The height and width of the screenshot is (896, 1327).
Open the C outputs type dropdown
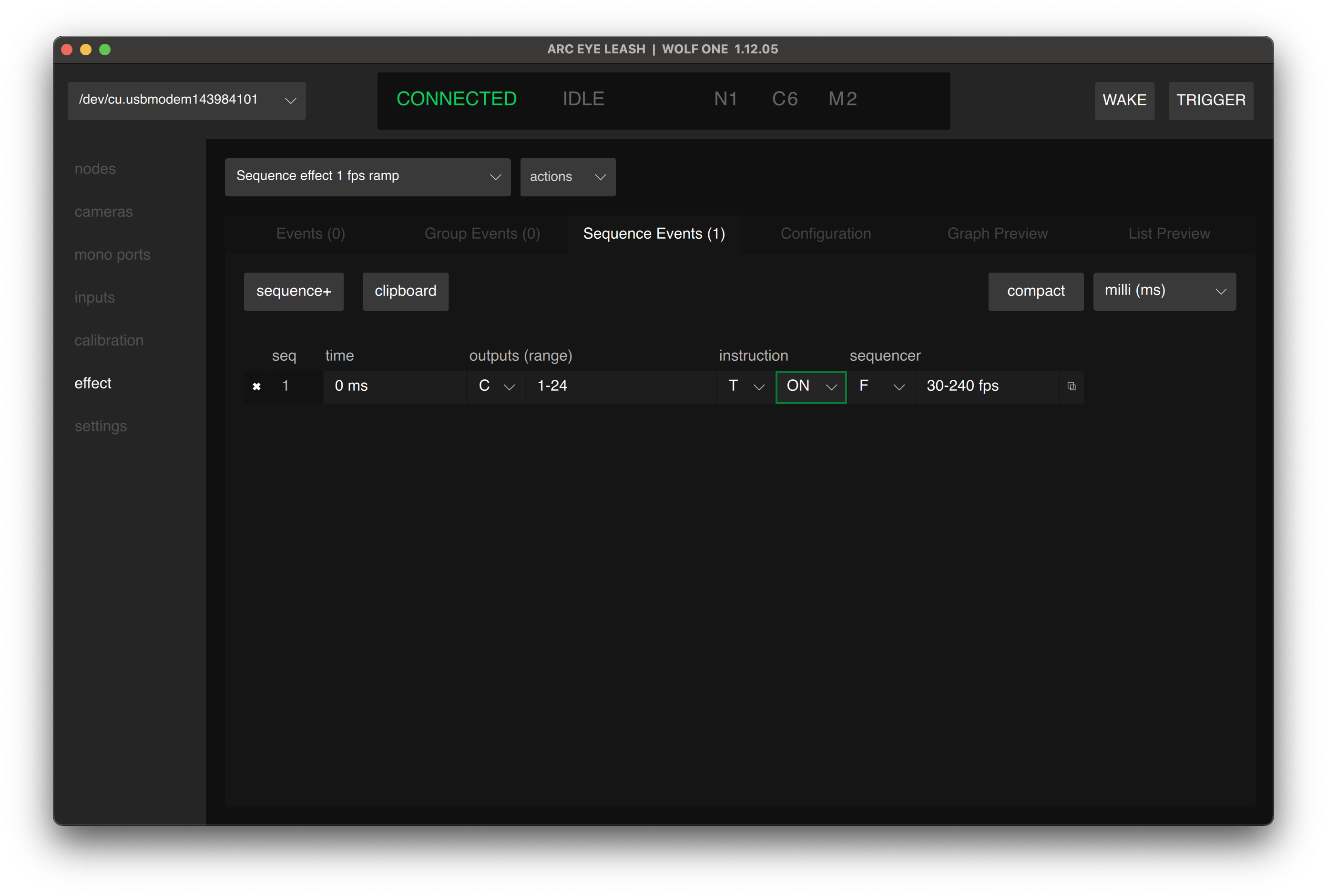tap(496, 387)
